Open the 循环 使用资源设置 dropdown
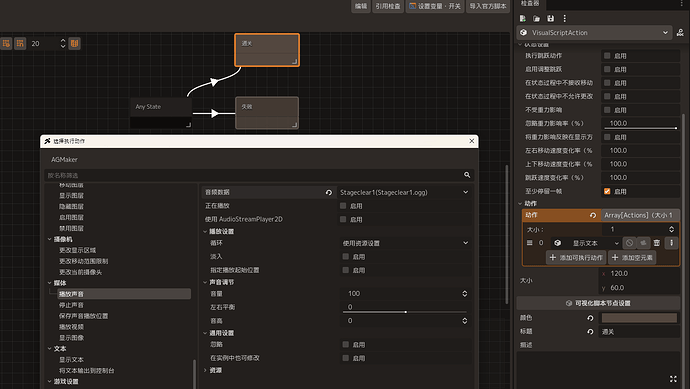Screen dimensions: 690x389 coord(405,243)
